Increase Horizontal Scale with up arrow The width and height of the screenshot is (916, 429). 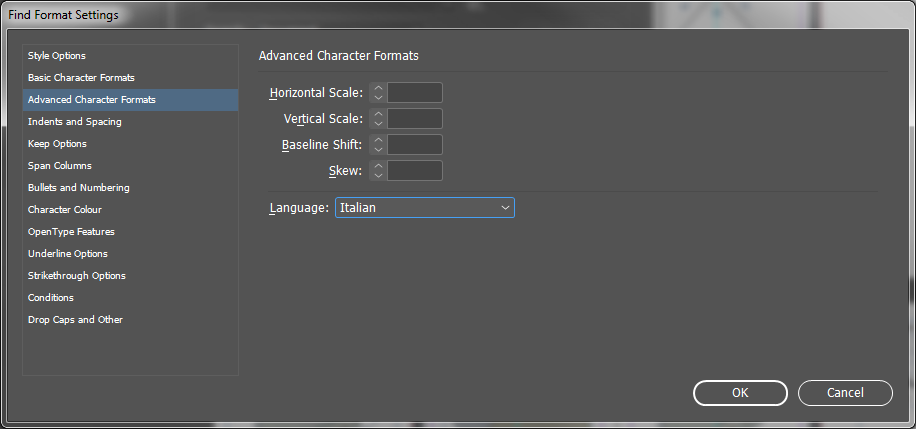(378, 88)
